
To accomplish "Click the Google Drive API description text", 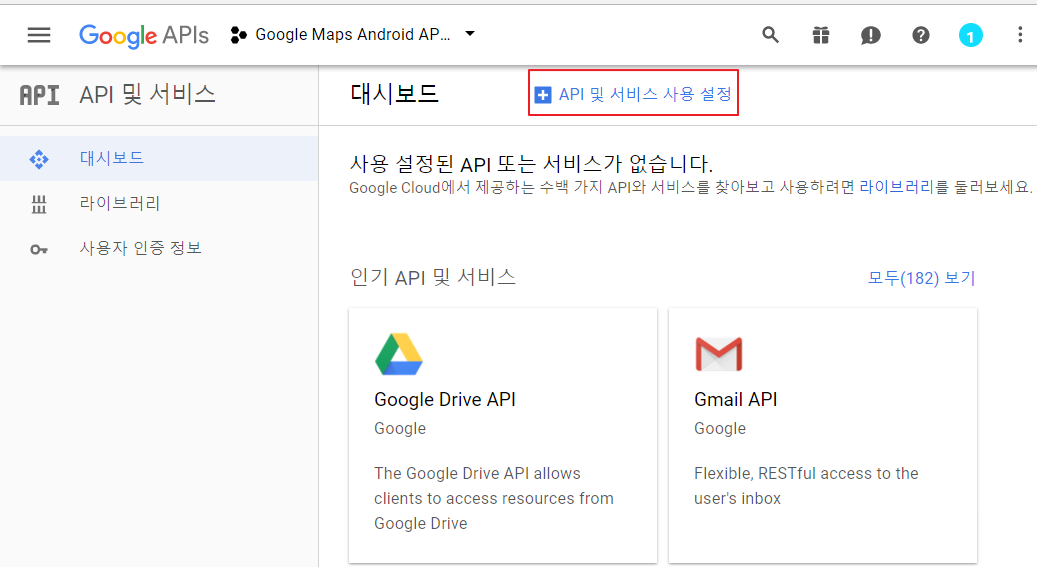I will click(x=493, y=498).
